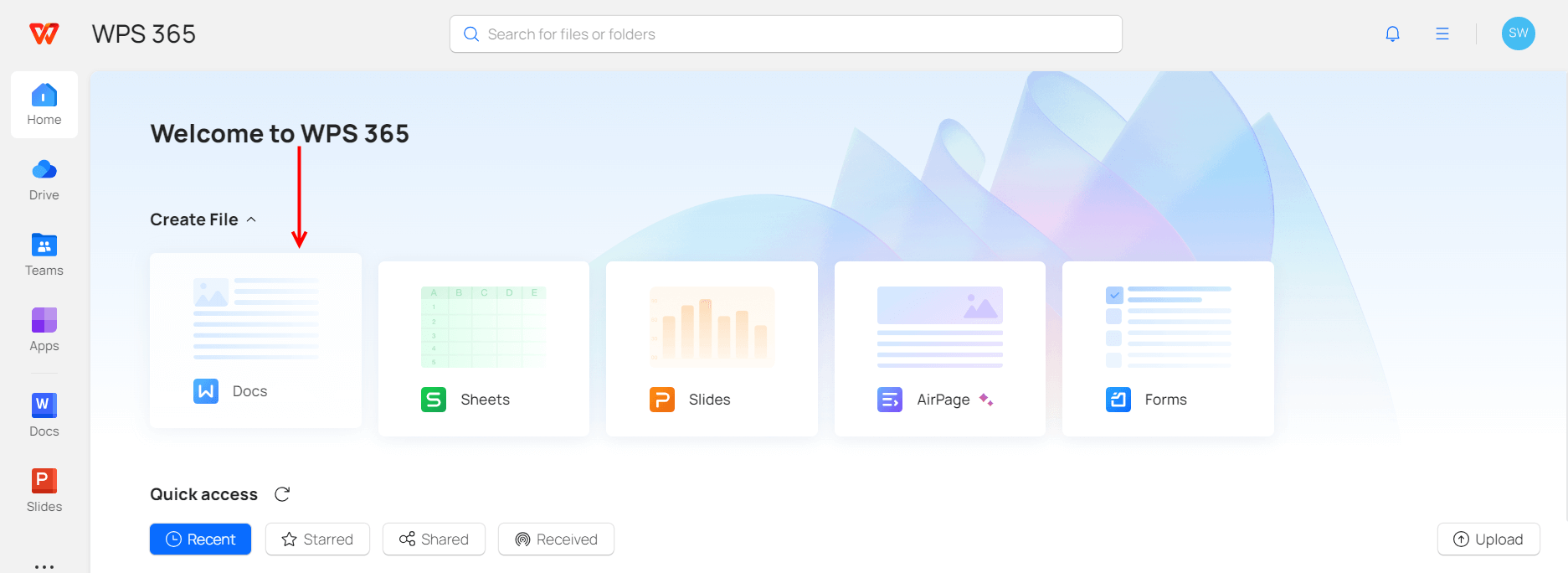Open the Home sidebar item

[x=44, y=105]
